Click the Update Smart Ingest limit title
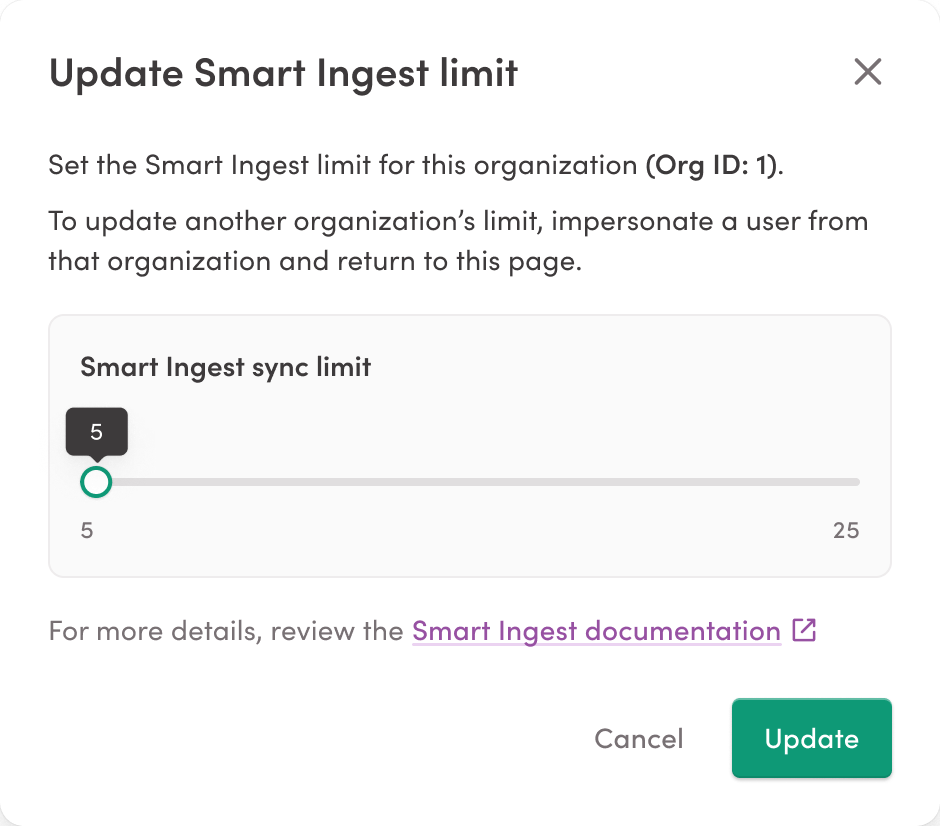The height and width of the screenshot is (826, 940). pyautogui.click(x=283, y=72)
